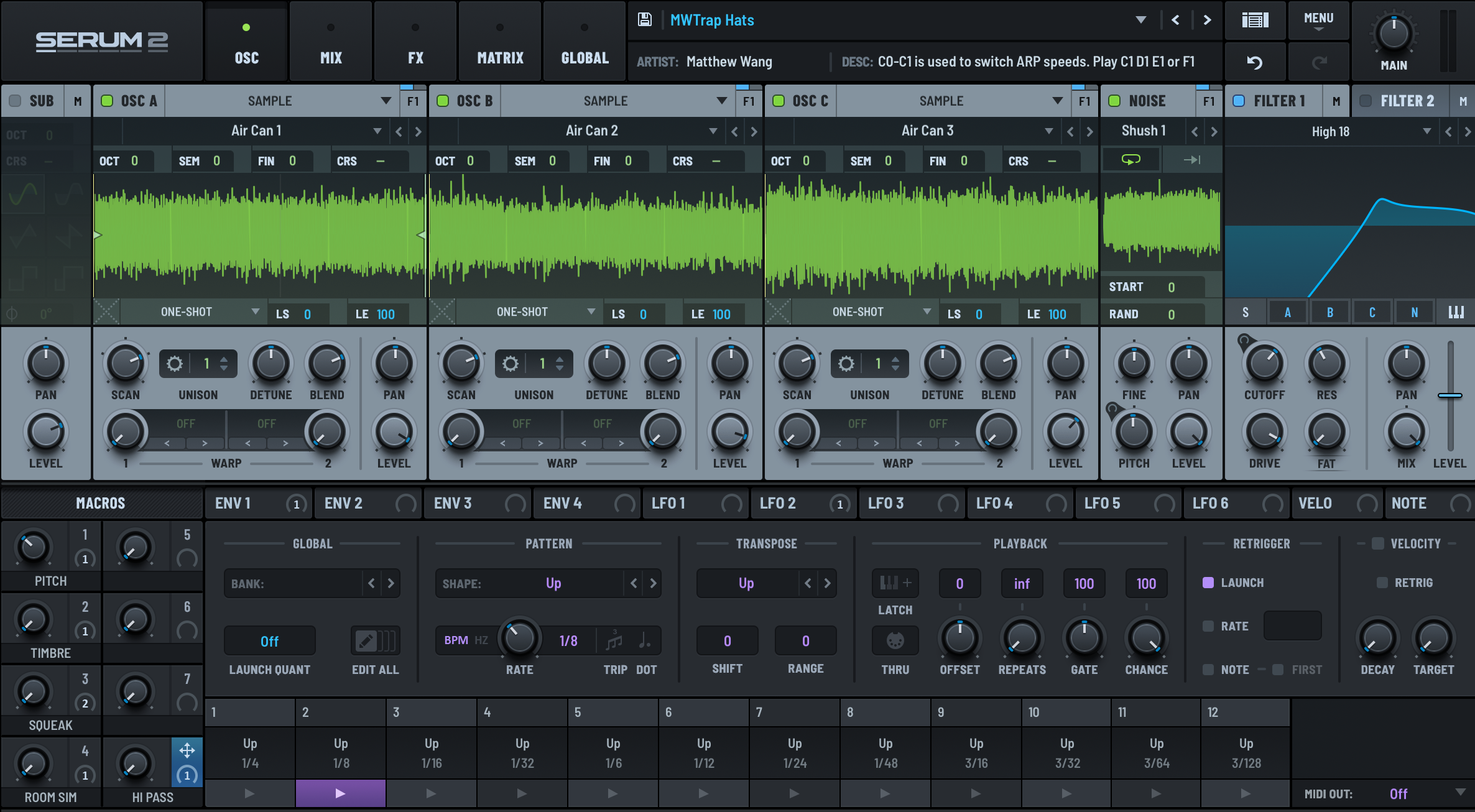
Task: Click OSC A F1 routing button
Action: (x=413, y=101)
